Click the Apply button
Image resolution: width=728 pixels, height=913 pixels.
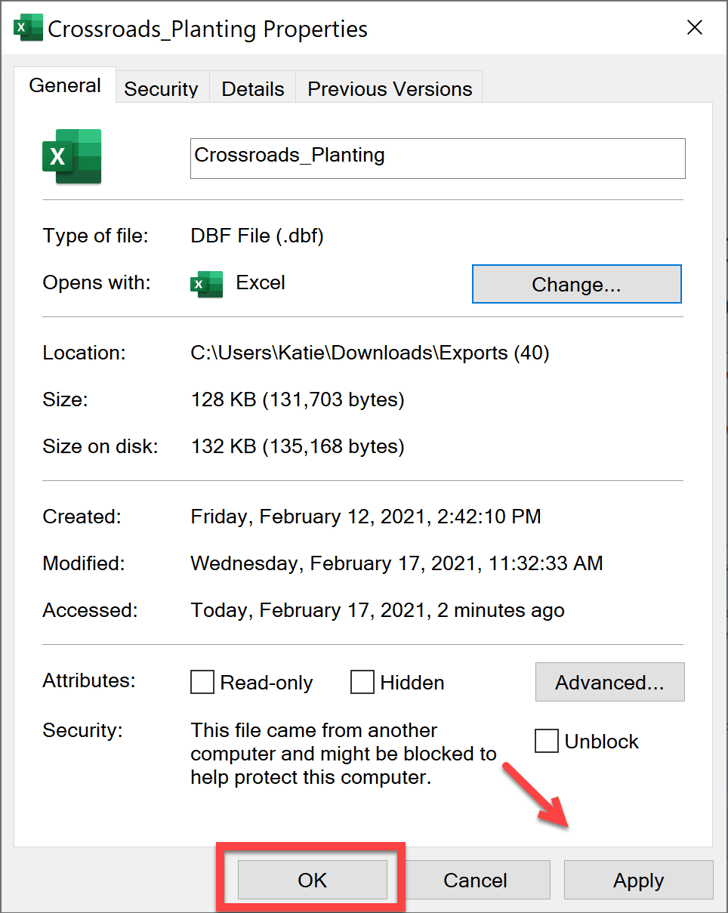(x=638, y=880)
